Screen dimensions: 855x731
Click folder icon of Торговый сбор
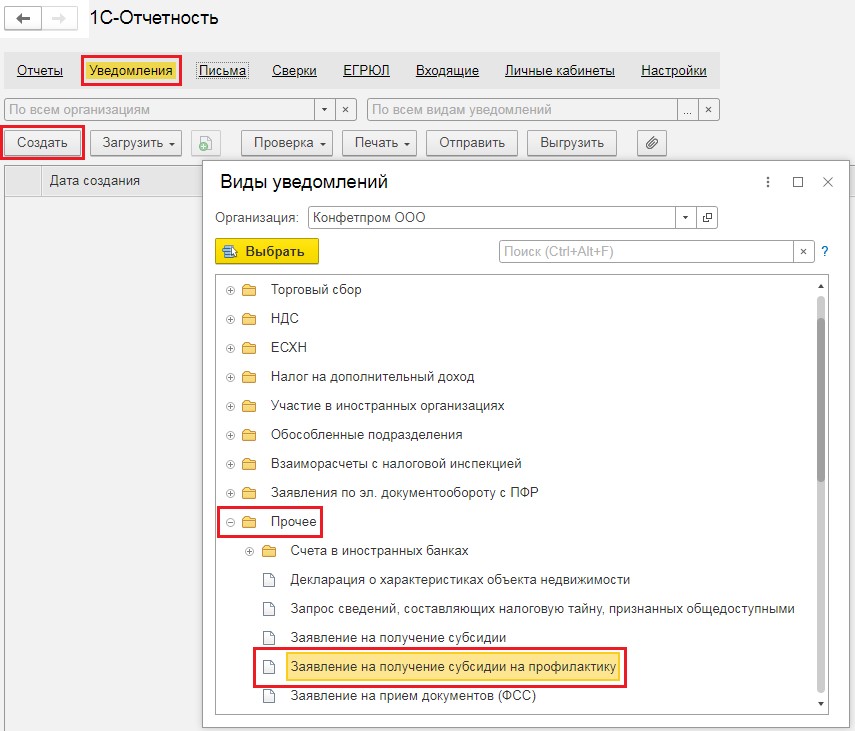point(249,290)
